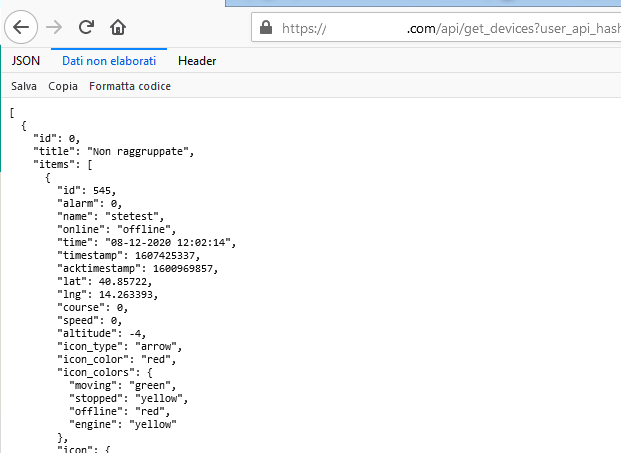The height and width of the screenshot is (453, 621).
Task: Click the Copia button
Action: click(63, 86)
